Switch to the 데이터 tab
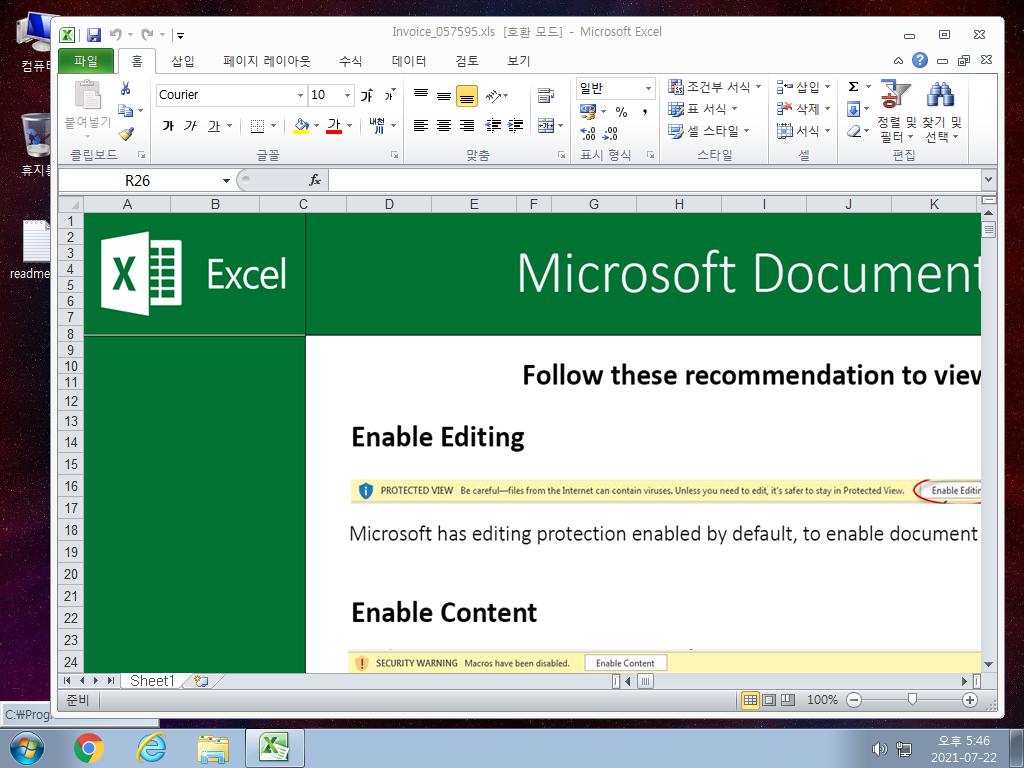The image size is (1024, 768). 409,61
